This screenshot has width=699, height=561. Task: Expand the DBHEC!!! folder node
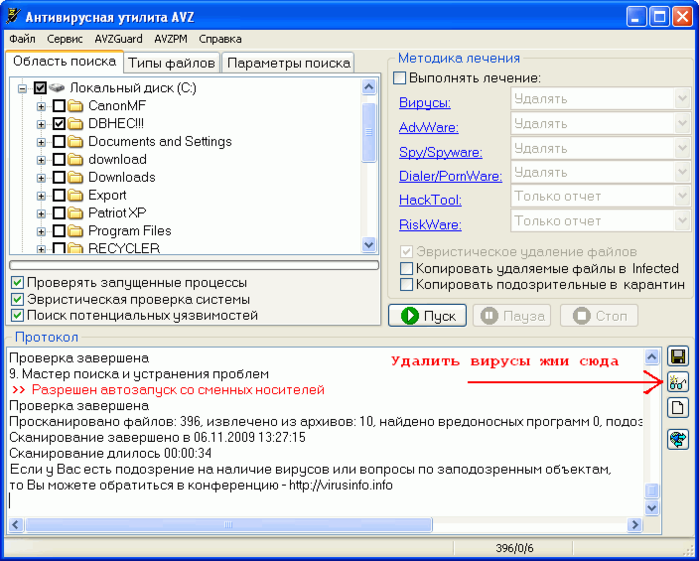41,124
